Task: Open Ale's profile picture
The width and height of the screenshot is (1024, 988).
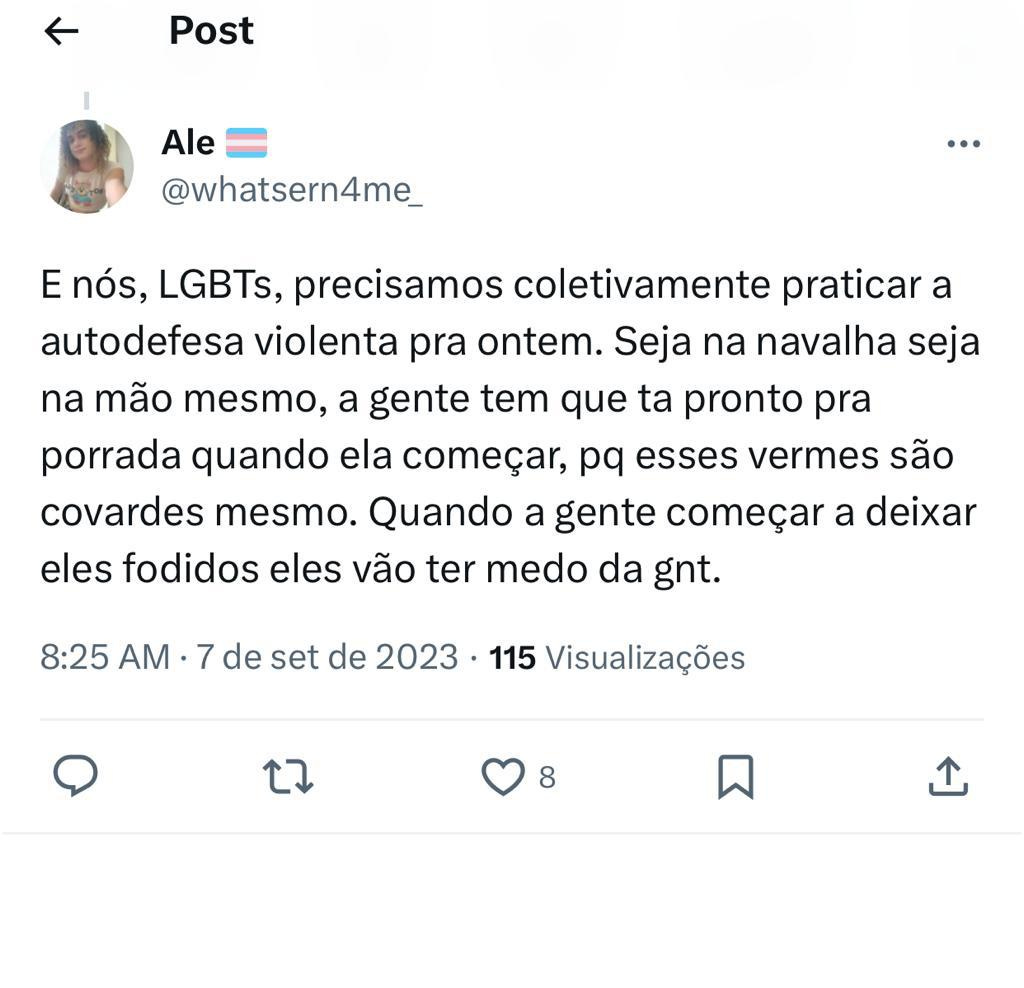Action: click(x=87, y=167)
